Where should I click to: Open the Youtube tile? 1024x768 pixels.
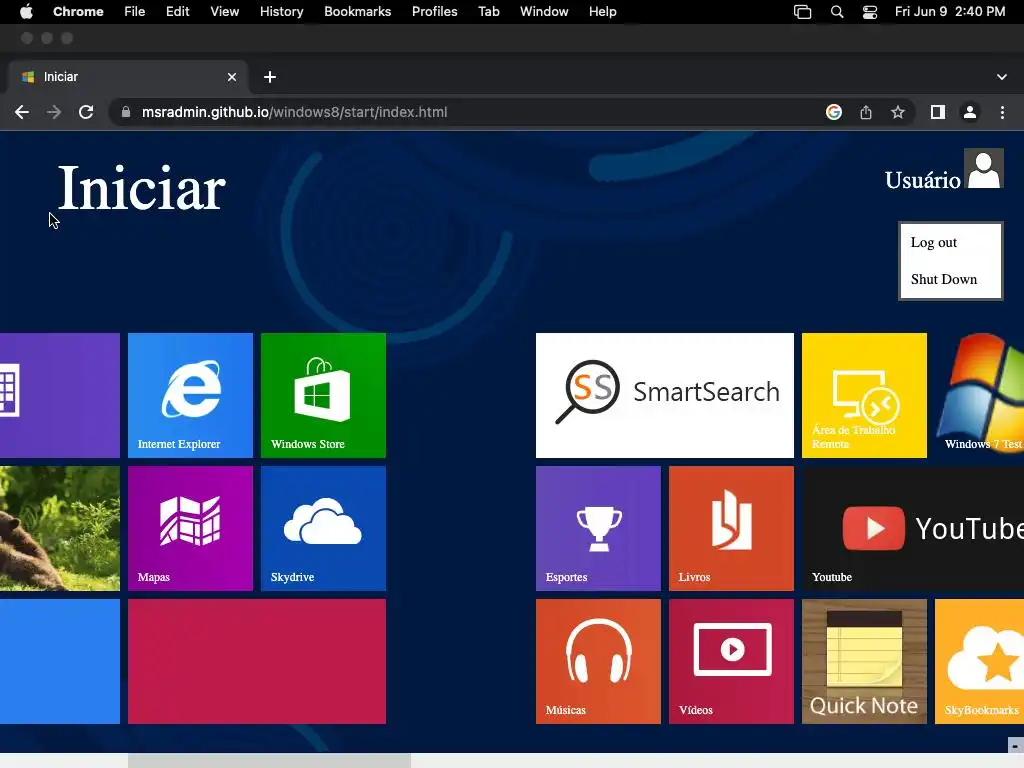(x=913, y=528)
